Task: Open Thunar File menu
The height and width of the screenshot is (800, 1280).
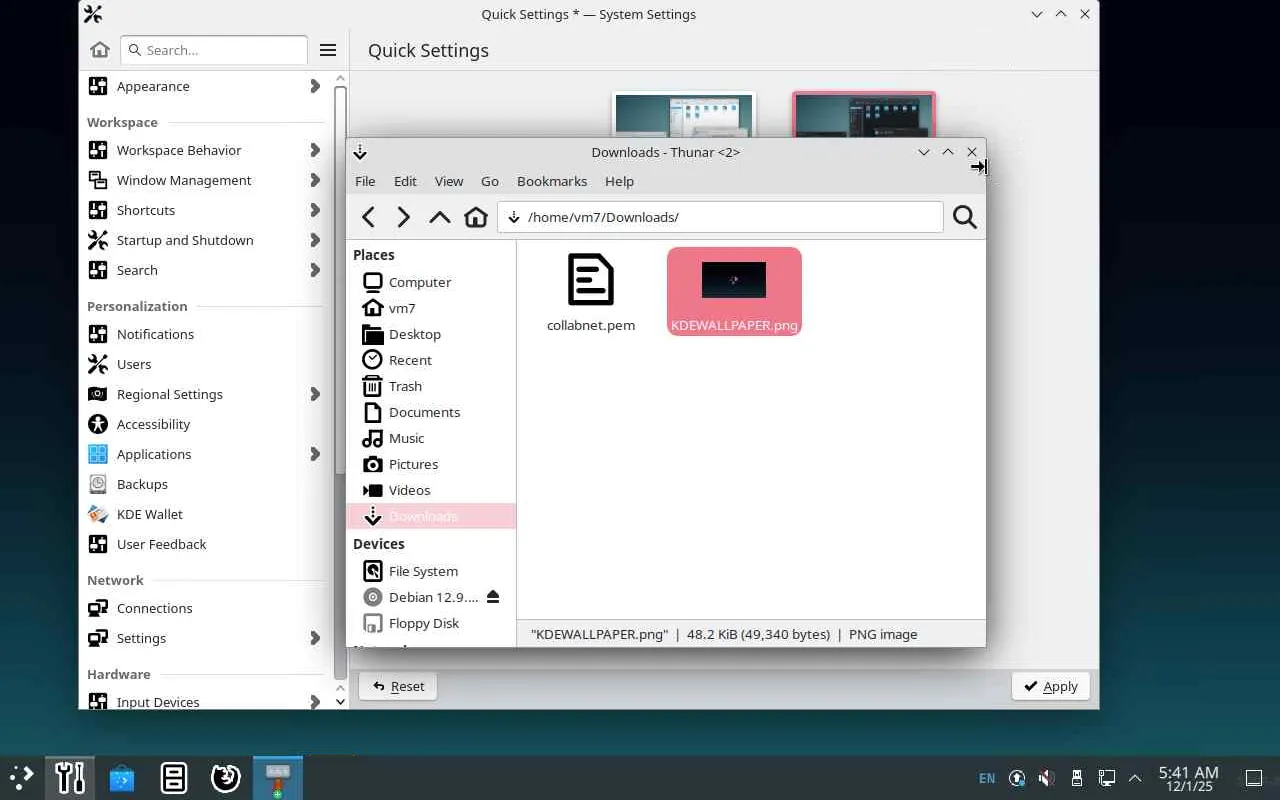Action: [365, 181]
